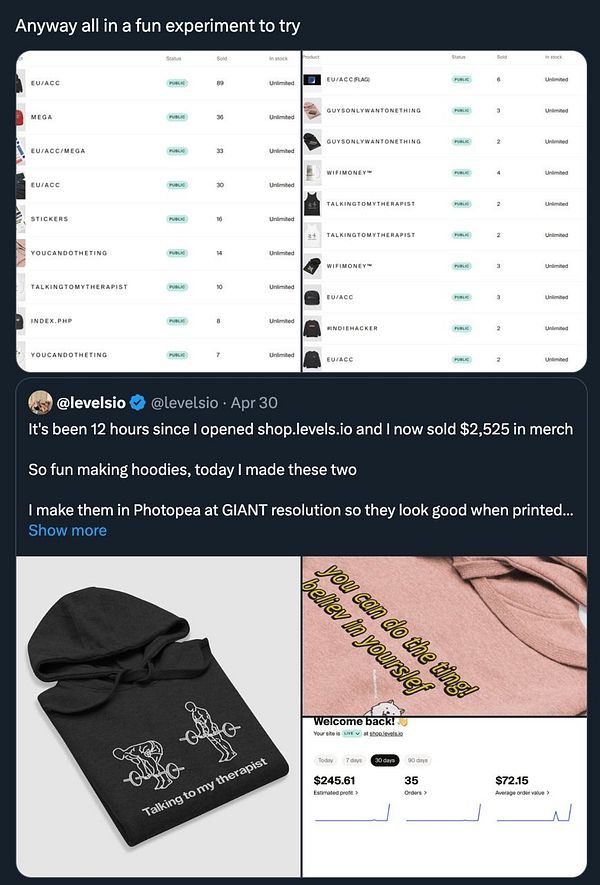The height and width of the screenshot is (885, 600).
Task: Open the LIVE site status dropdown
Action: coord(352,733)
